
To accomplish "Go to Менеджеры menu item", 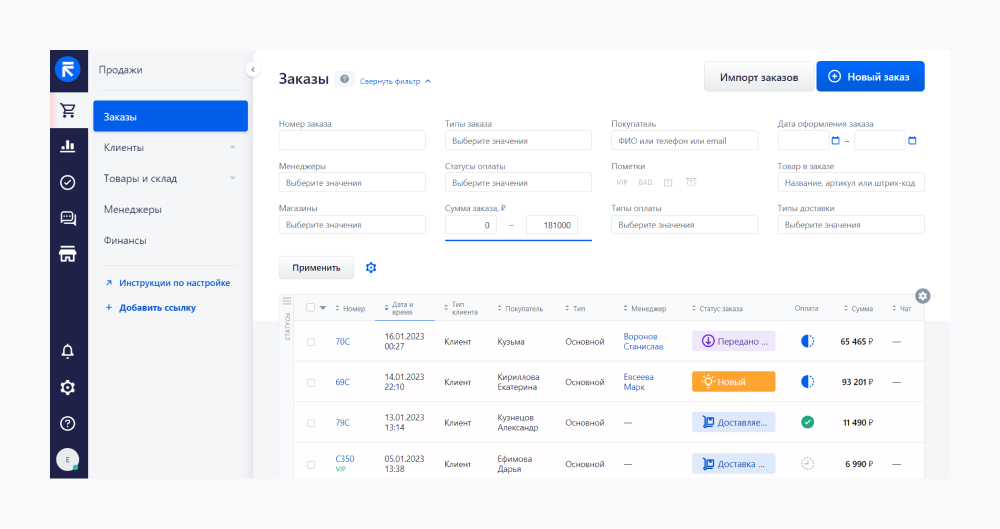I will [x=132, y=209].
